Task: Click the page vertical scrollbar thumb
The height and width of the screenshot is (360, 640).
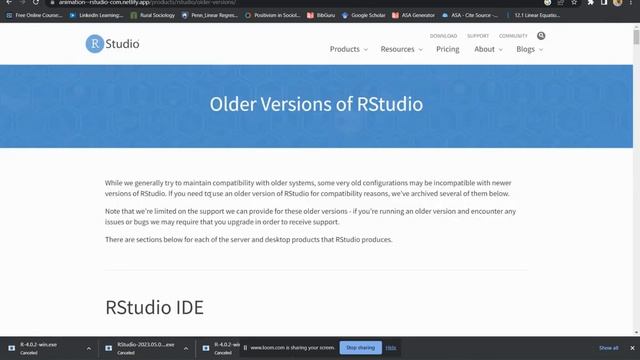Action: 636,37
